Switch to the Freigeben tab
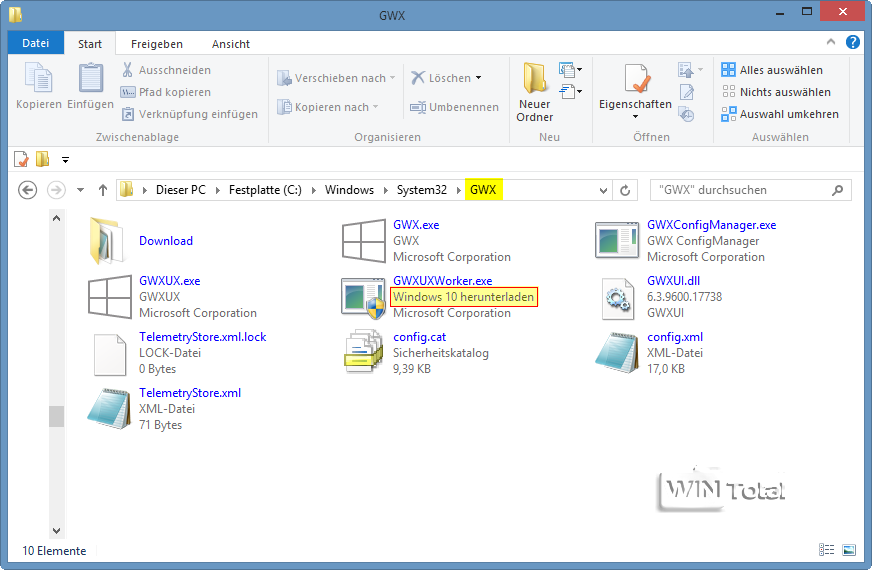This screenshot has width=872, height=570. pos(157,44)
